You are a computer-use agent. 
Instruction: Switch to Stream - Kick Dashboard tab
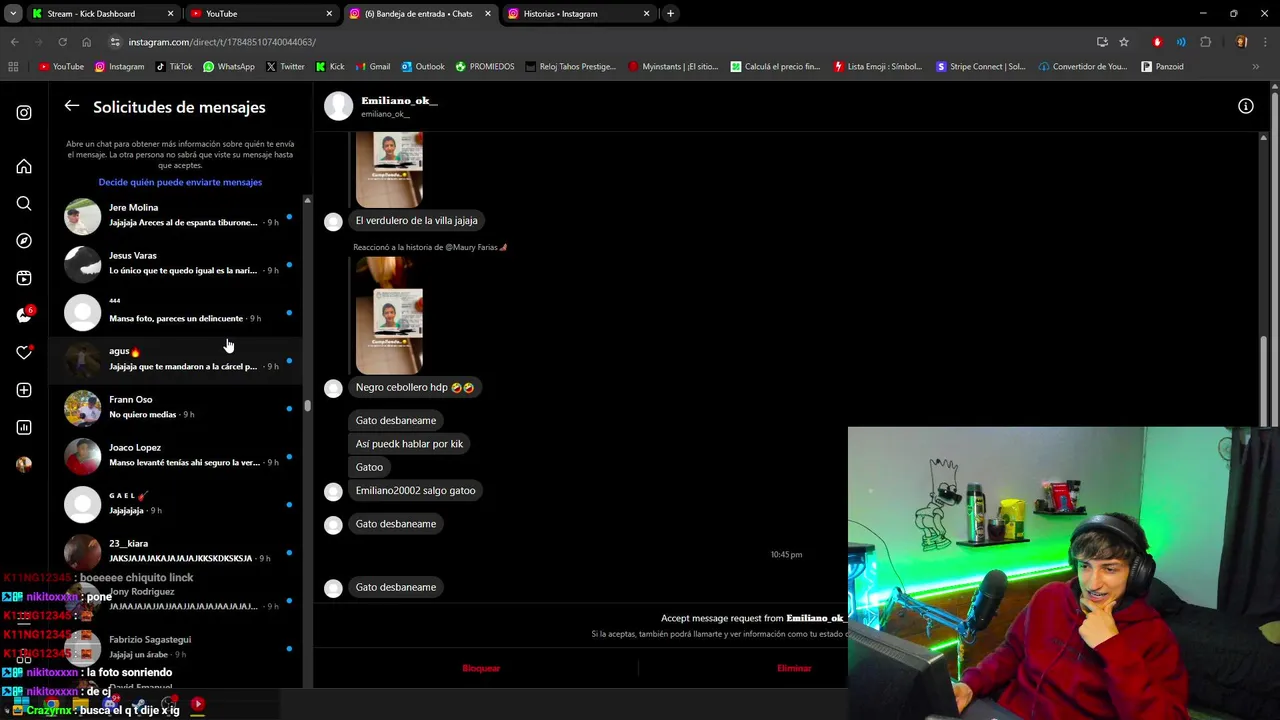coord(103,14)
